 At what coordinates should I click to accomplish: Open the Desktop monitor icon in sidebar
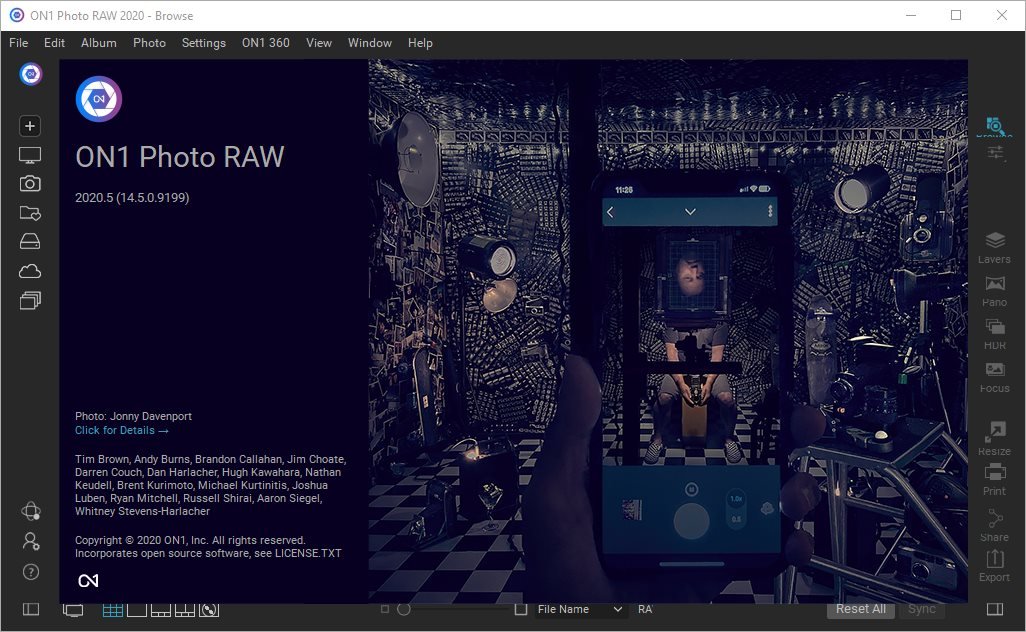pos(29,155)
